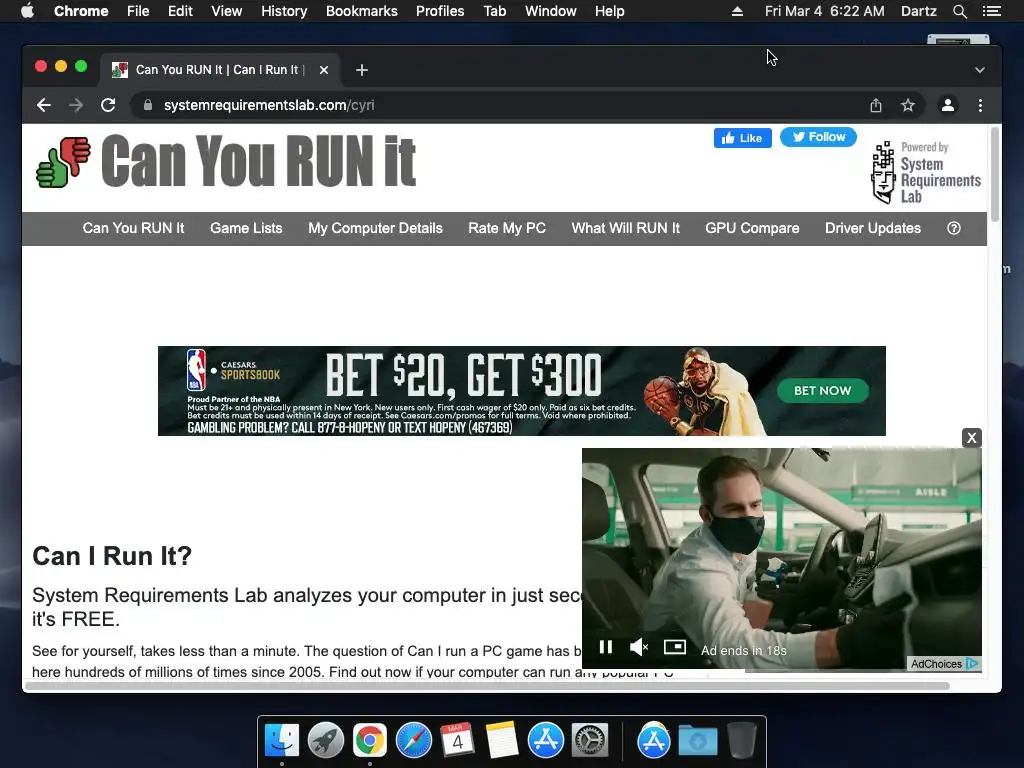Click the Chrome back arrow
This screenshot has height=768, width=1024.
click(x=44, y=105)
